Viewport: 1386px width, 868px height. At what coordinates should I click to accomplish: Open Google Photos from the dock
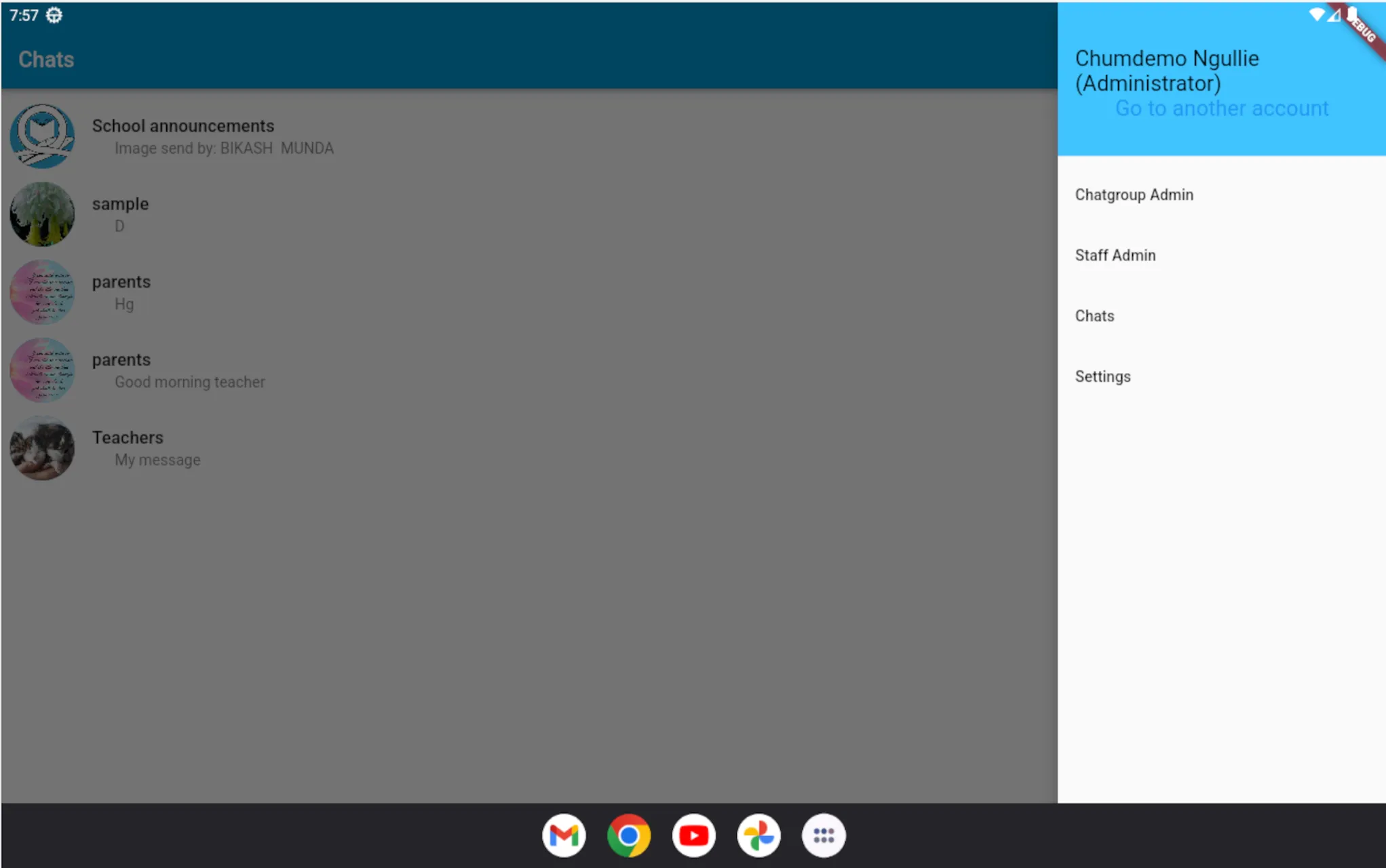[758, 835]
